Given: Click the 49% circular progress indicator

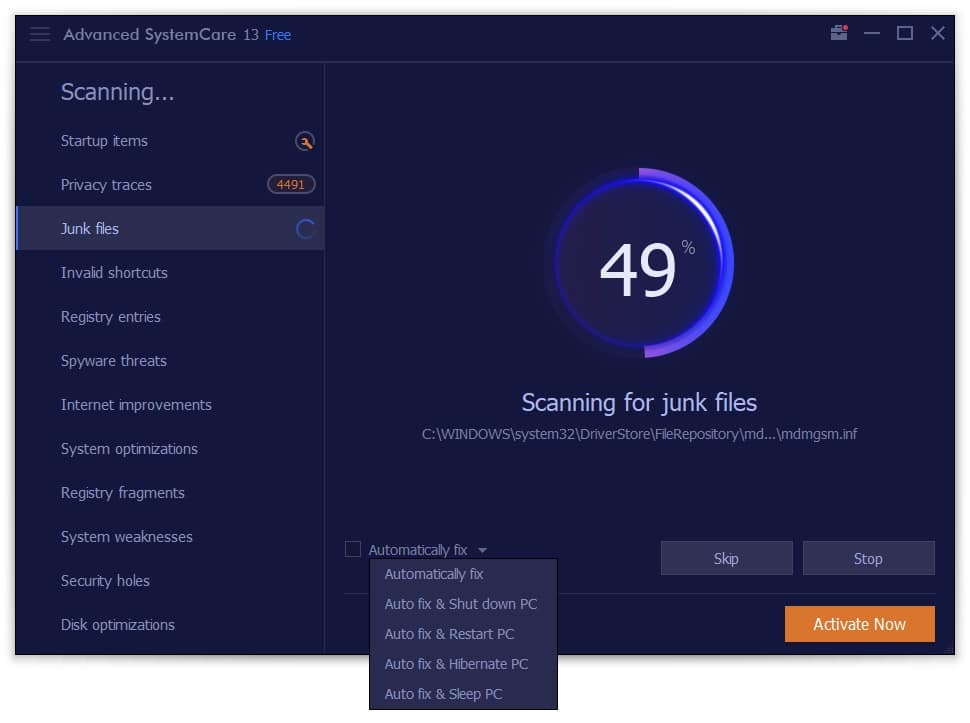Looking at the screenshot, I should [x=641, y=263].
